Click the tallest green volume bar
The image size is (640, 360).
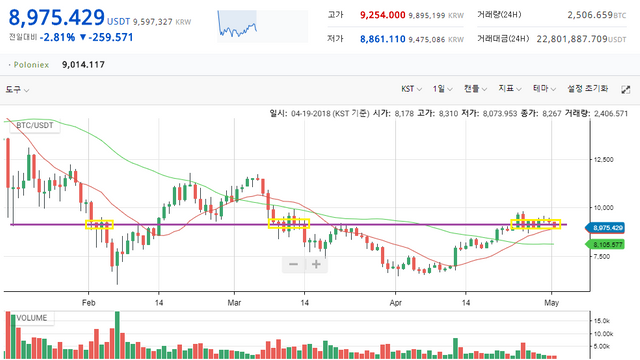118,335
